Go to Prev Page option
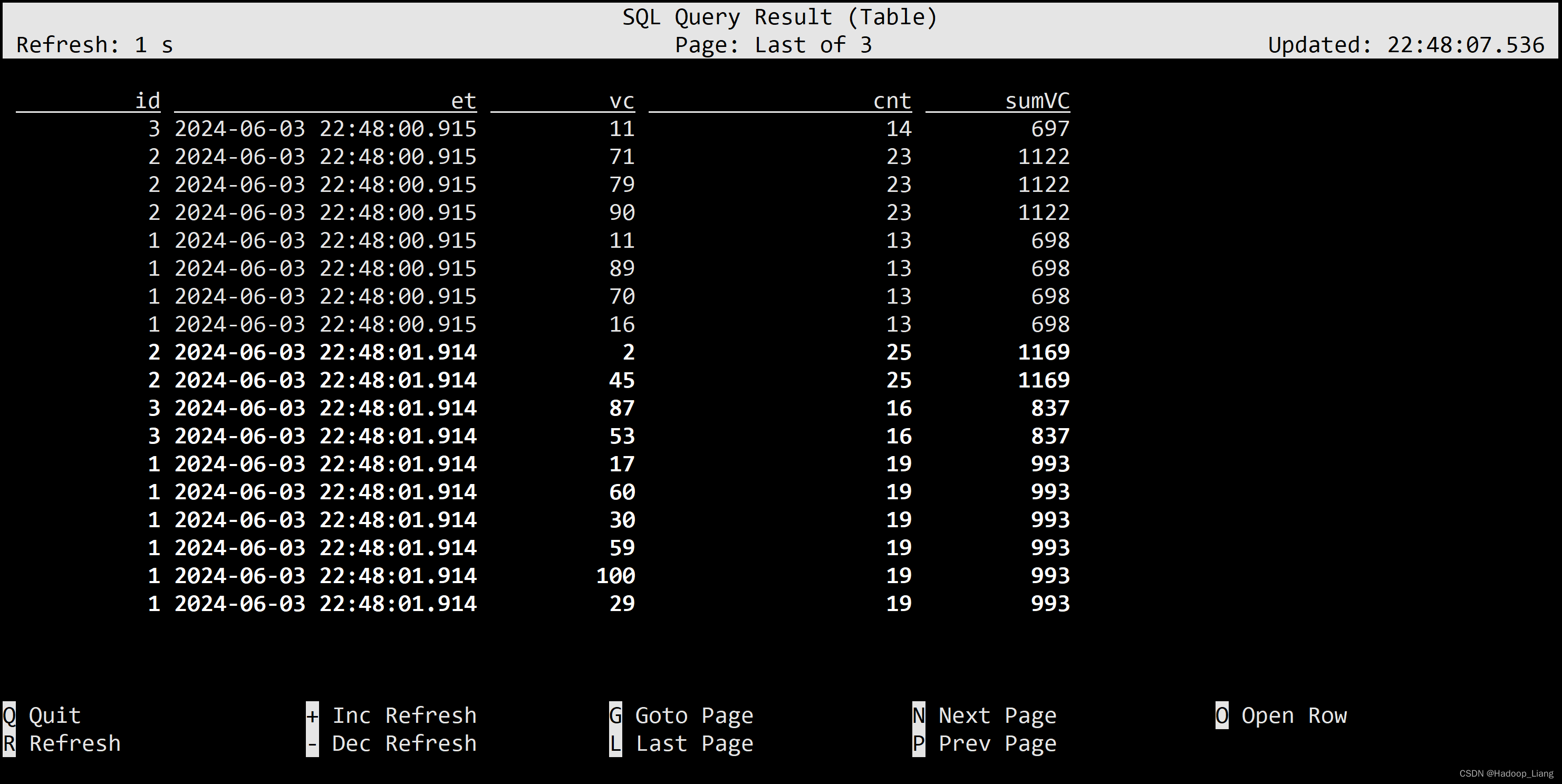Screen dimensions: 1562x784 coord(985,743)
